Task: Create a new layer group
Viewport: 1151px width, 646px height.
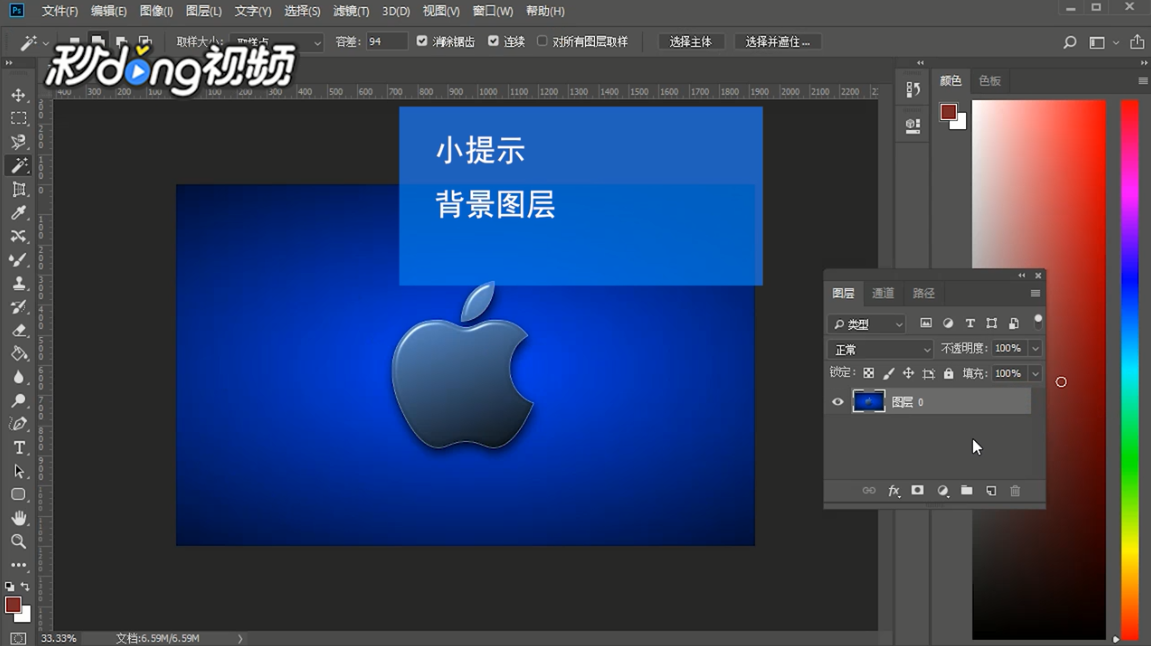Action: 967,490
